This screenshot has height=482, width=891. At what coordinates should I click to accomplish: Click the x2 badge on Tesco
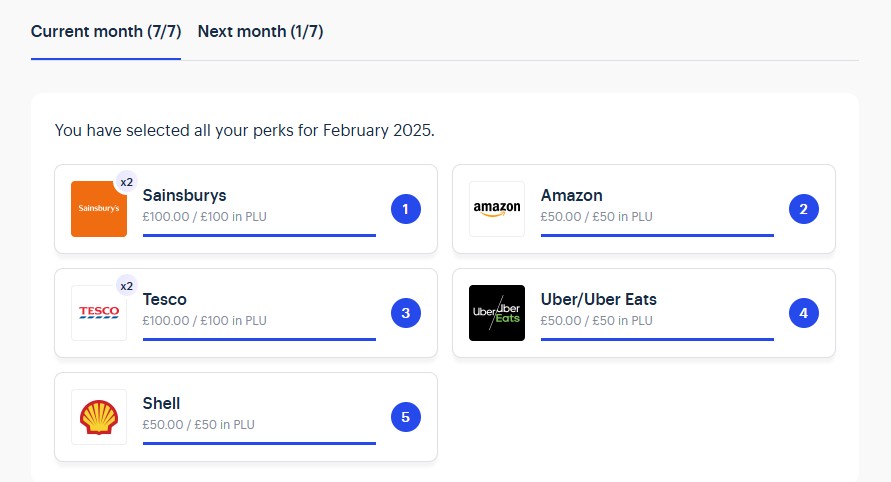click(x=126, y=286)
